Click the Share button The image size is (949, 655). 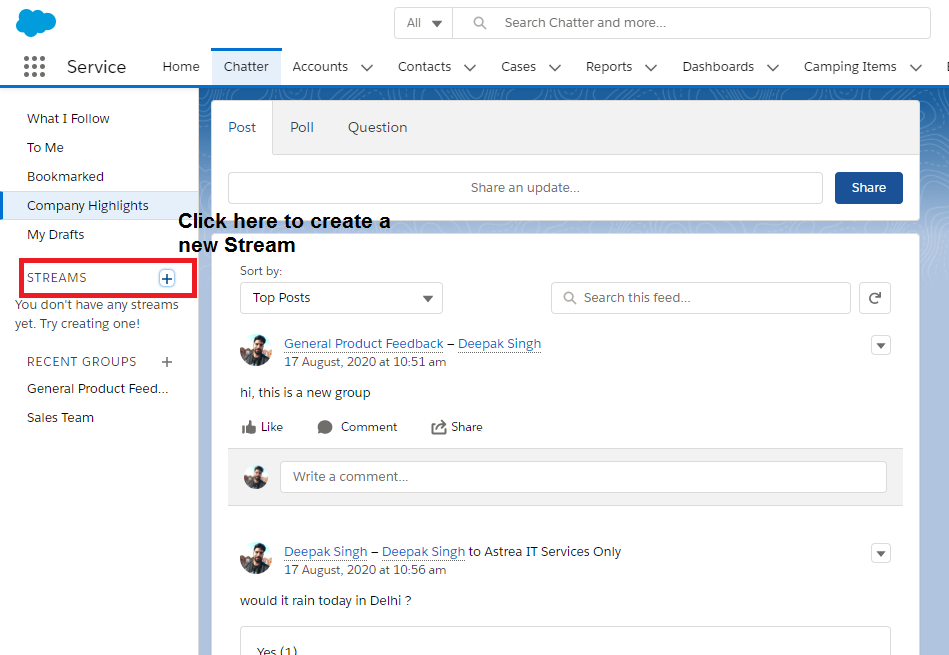click(x=868, y=187)
